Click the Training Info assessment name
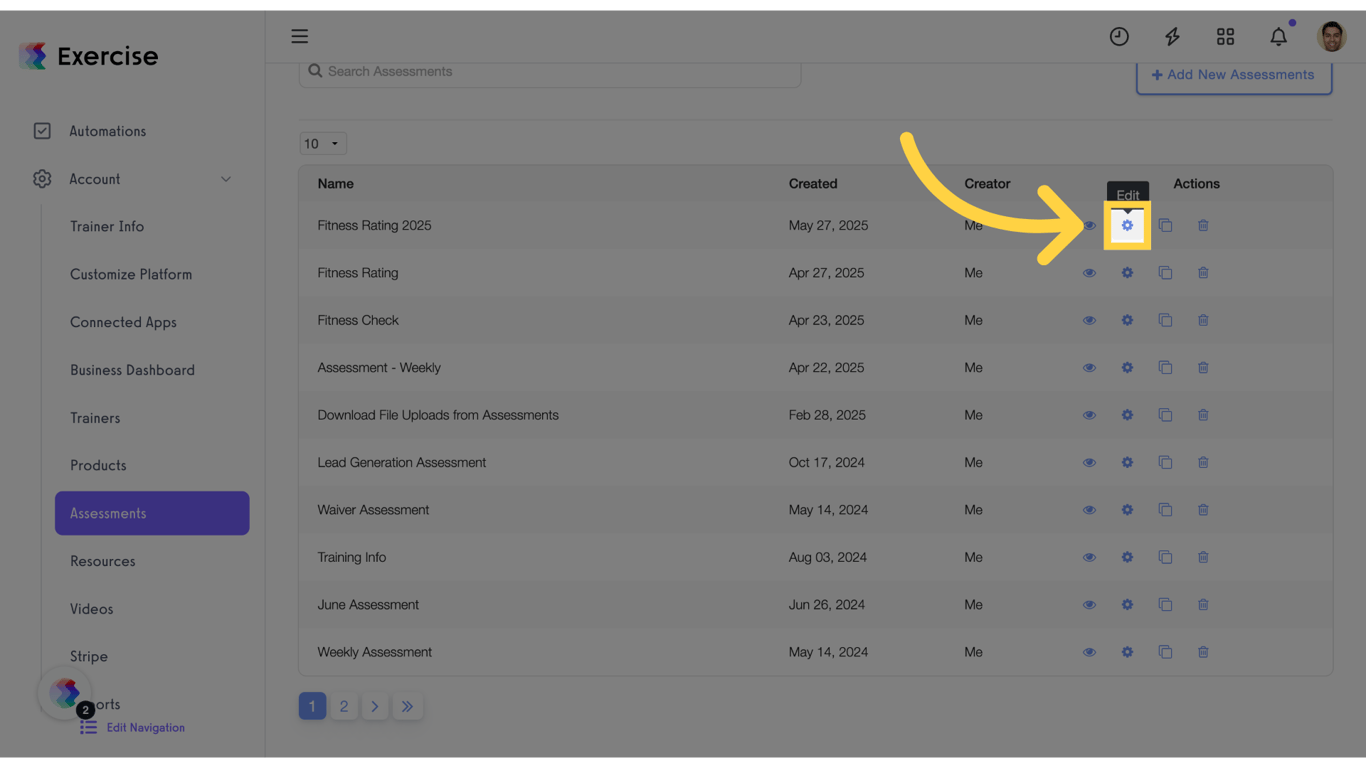The height and width of the screenshot is (768, 1366). pos(352,558)
